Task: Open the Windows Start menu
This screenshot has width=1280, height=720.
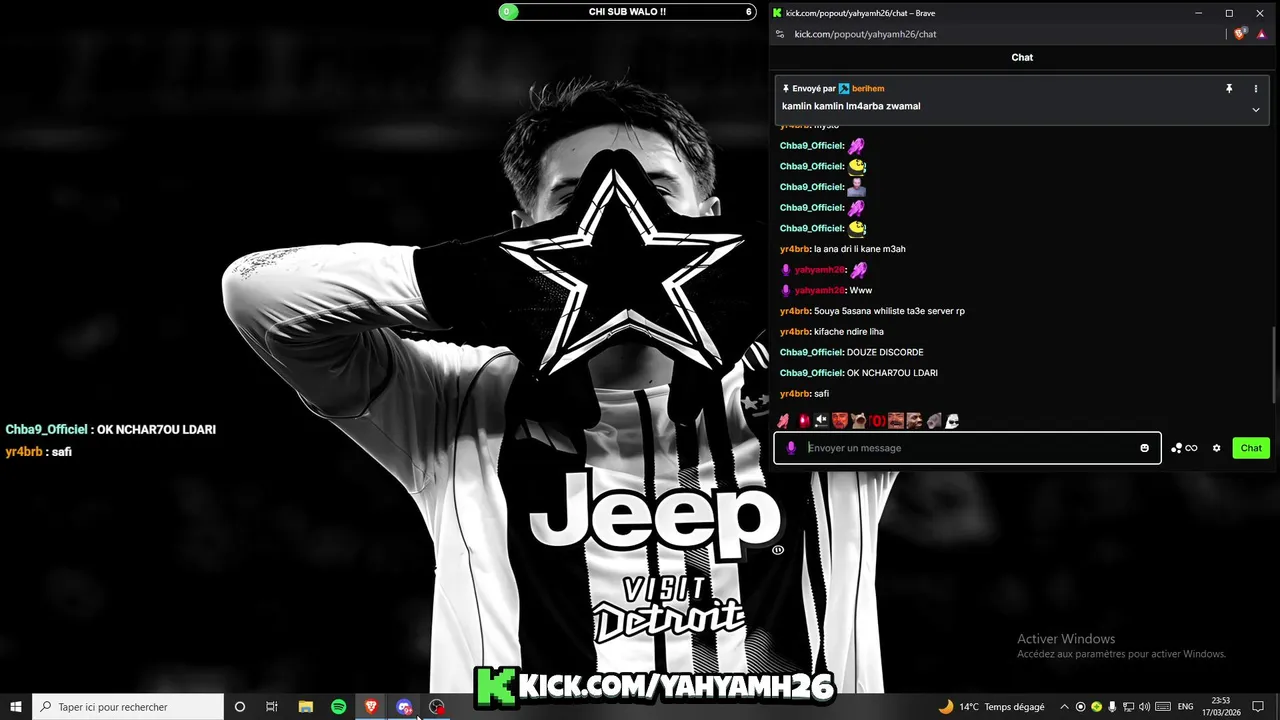Action: pyautogui.click(x=16, y=707)
